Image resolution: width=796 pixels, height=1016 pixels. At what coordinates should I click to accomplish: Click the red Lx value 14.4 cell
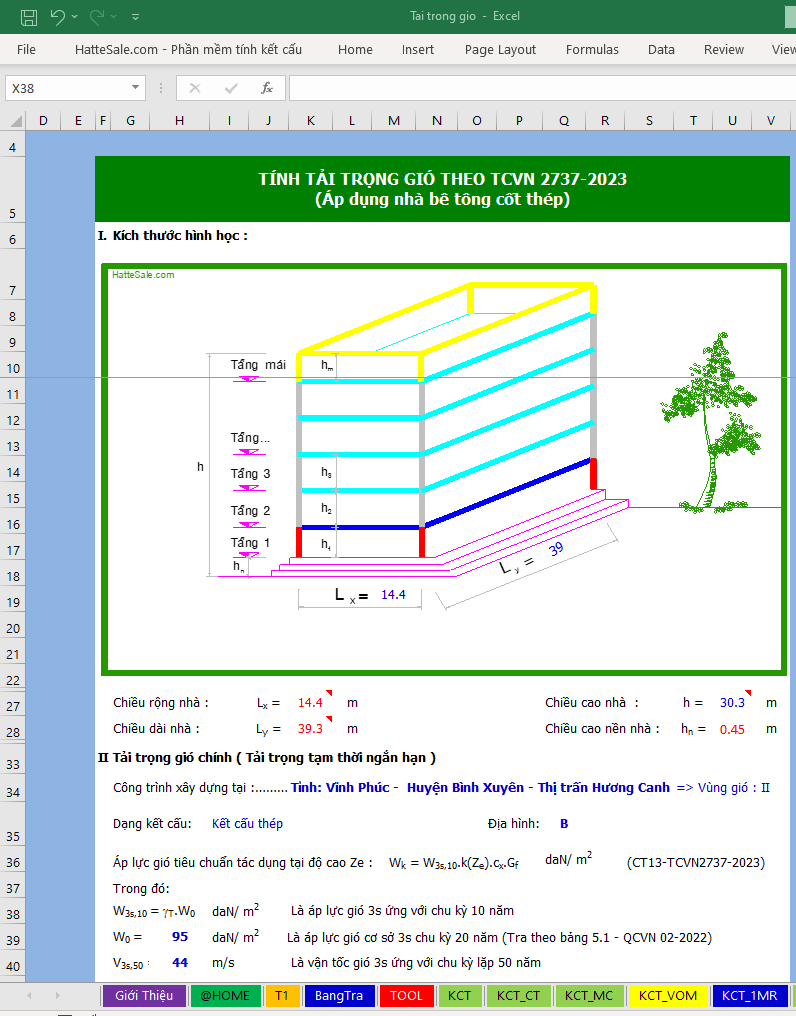(x=310, y=702)
